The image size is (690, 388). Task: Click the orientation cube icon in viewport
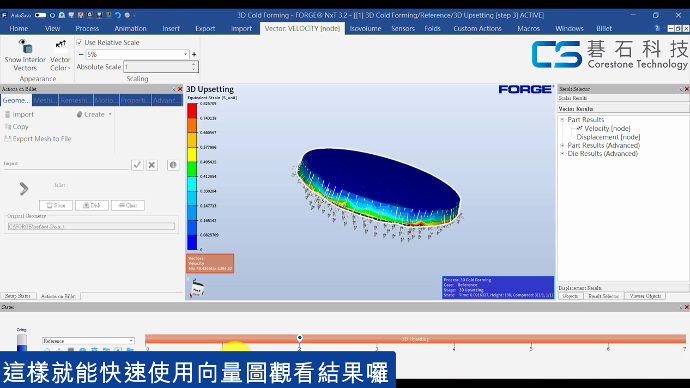click(197, 289)
